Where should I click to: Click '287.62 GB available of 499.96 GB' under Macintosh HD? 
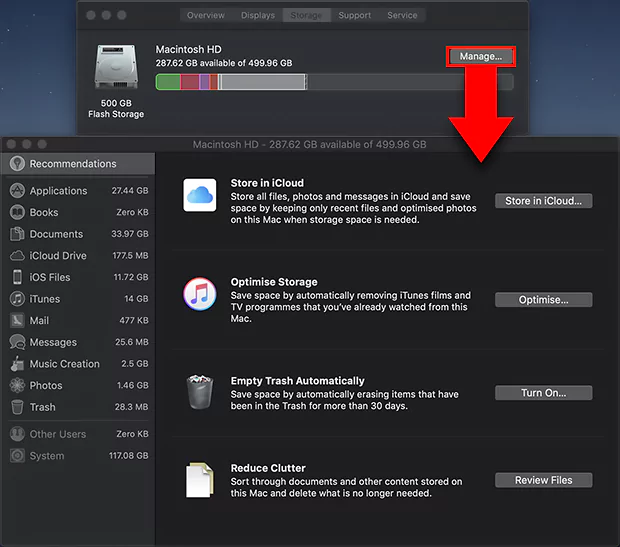click(x=224, y=63)
